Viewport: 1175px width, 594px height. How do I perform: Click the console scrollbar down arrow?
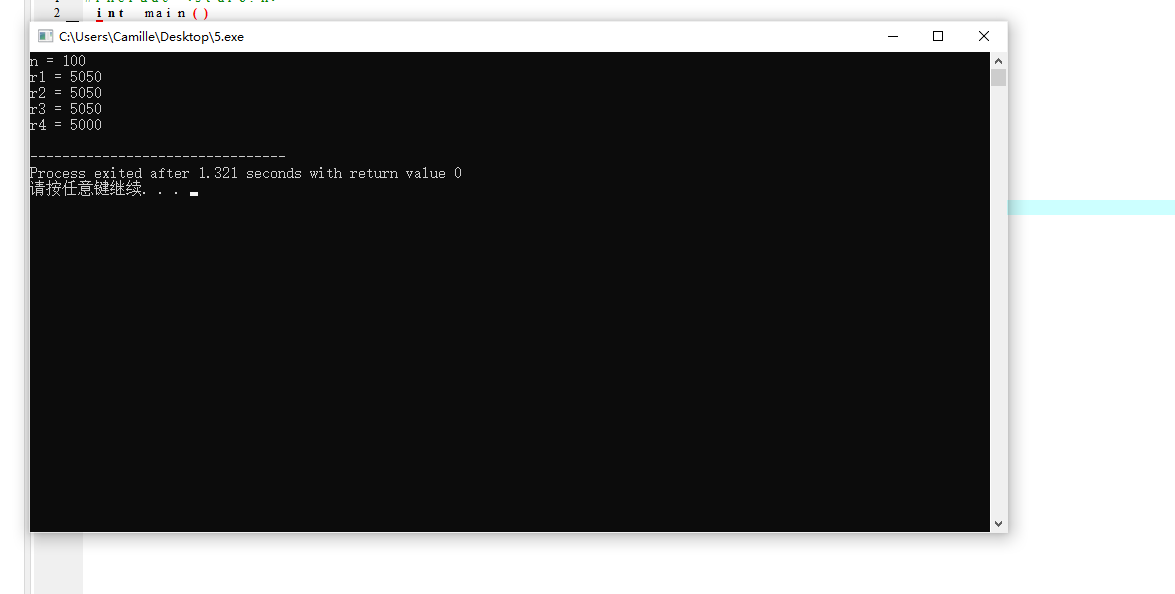tap(998, 524)
